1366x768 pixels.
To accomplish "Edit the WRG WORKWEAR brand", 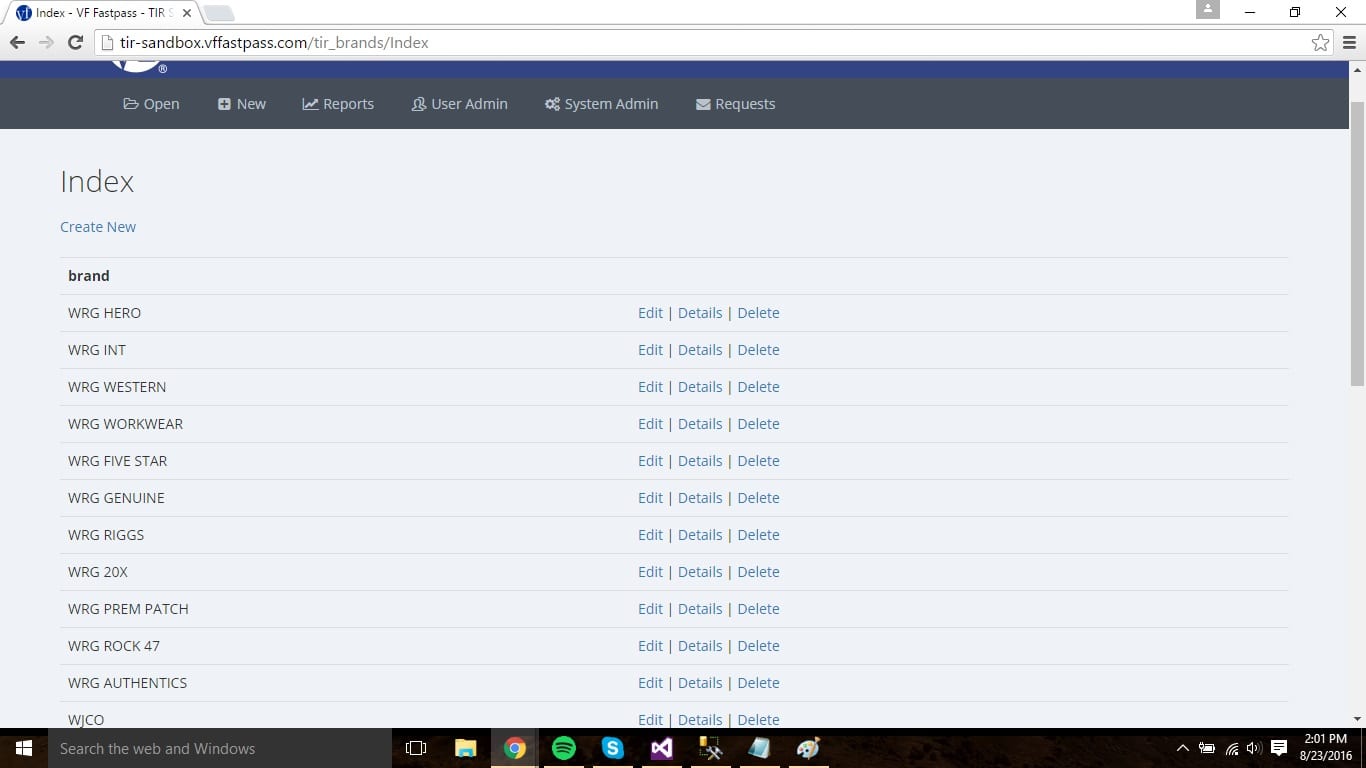I will point(650,424).
